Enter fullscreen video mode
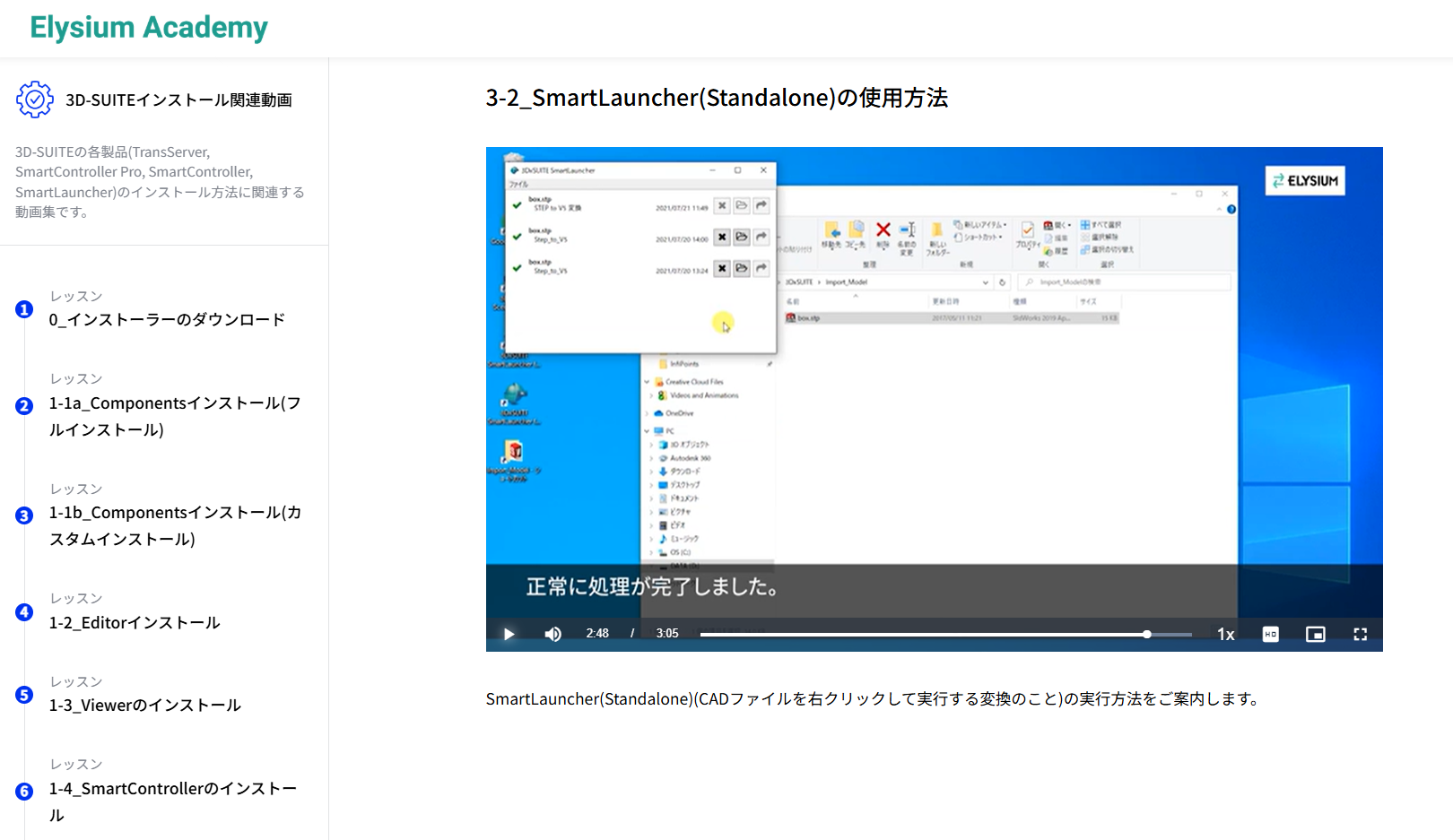 point(1360,634)
